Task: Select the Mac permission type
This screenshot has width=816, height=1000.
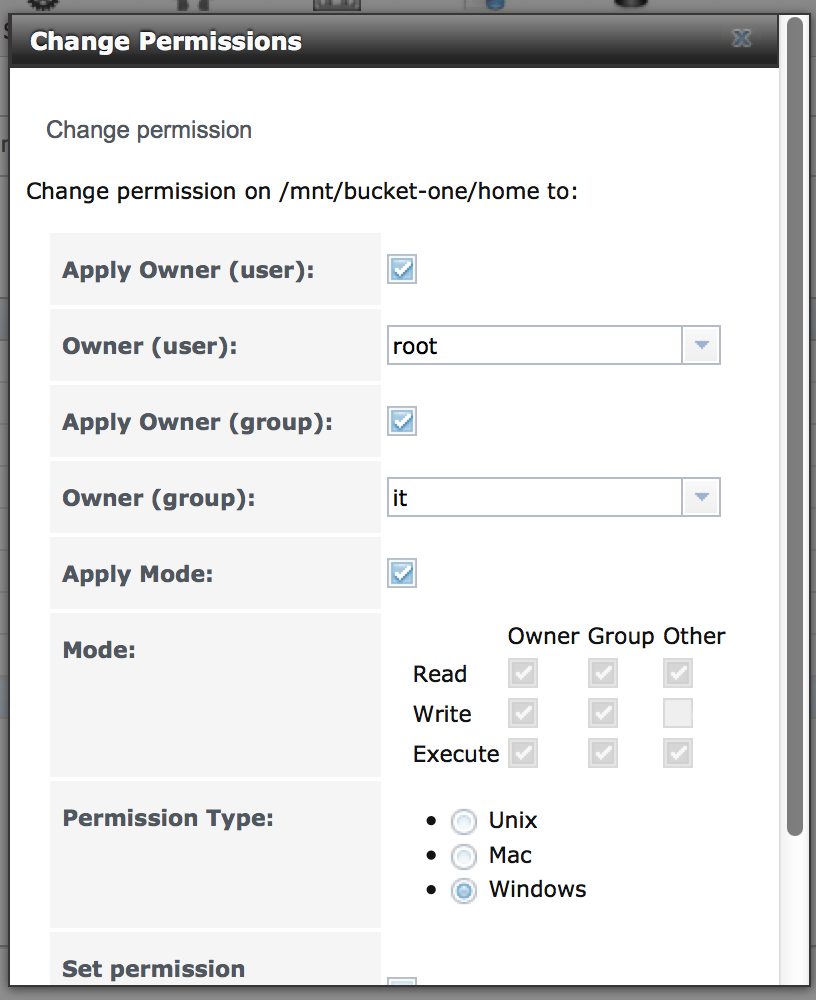Action: [463, 856]
